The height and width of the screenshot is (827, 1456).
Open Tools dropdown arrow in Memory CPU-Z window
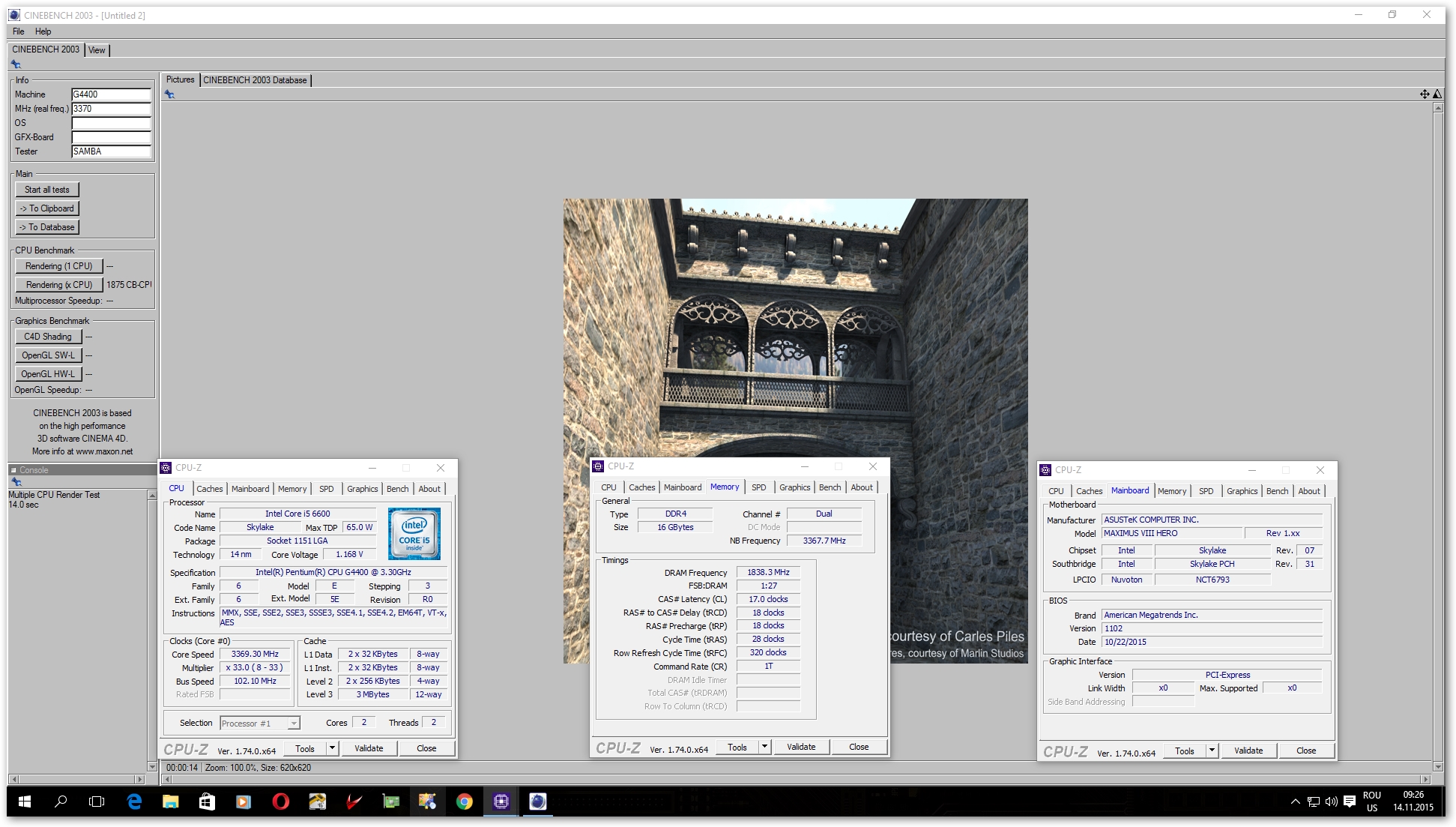[x=764, y=747]
